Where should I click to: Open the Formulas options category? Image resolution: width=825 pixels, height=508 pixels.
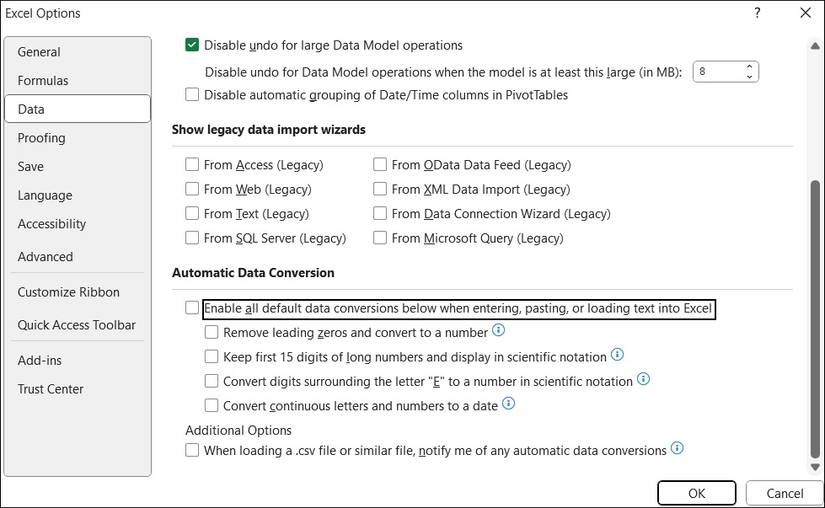(43, 80)
